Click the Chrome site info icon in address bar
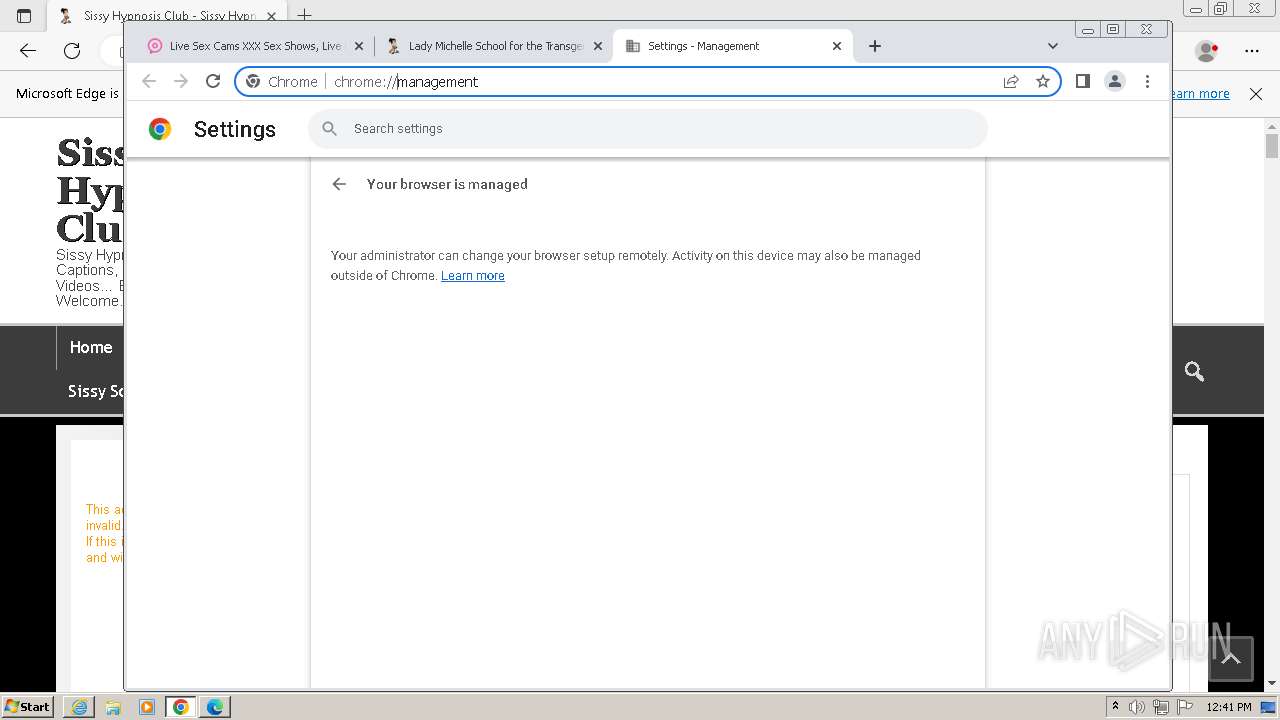 [x=253, y=82]
